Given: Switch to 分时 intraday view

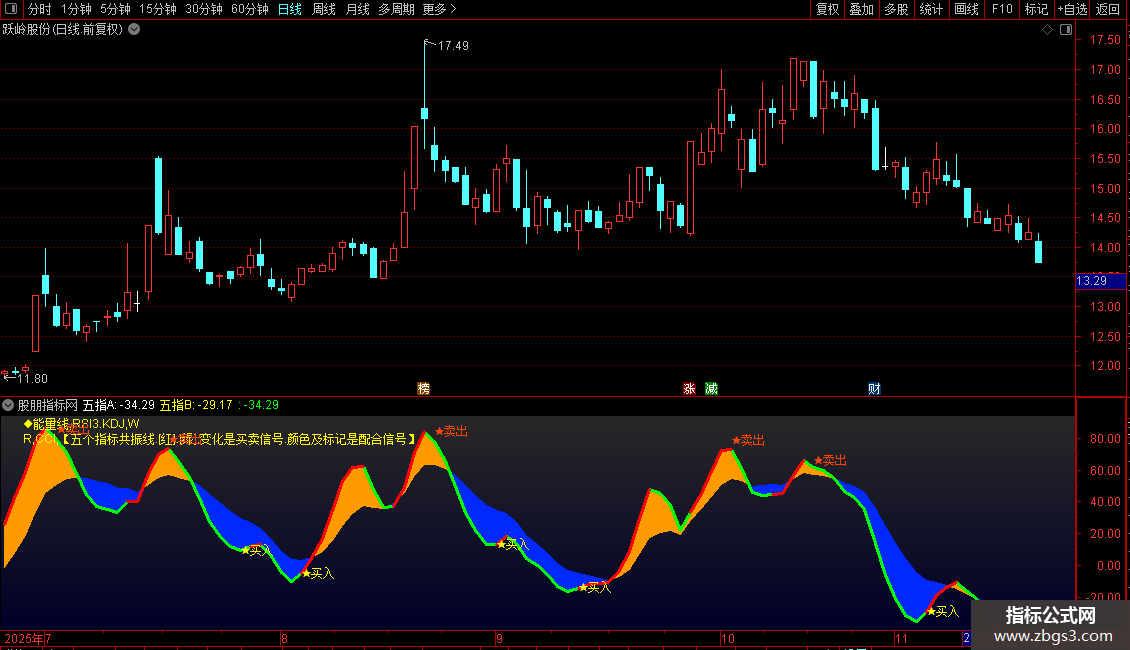Looking at the screenshot, I should coord(40,9).
